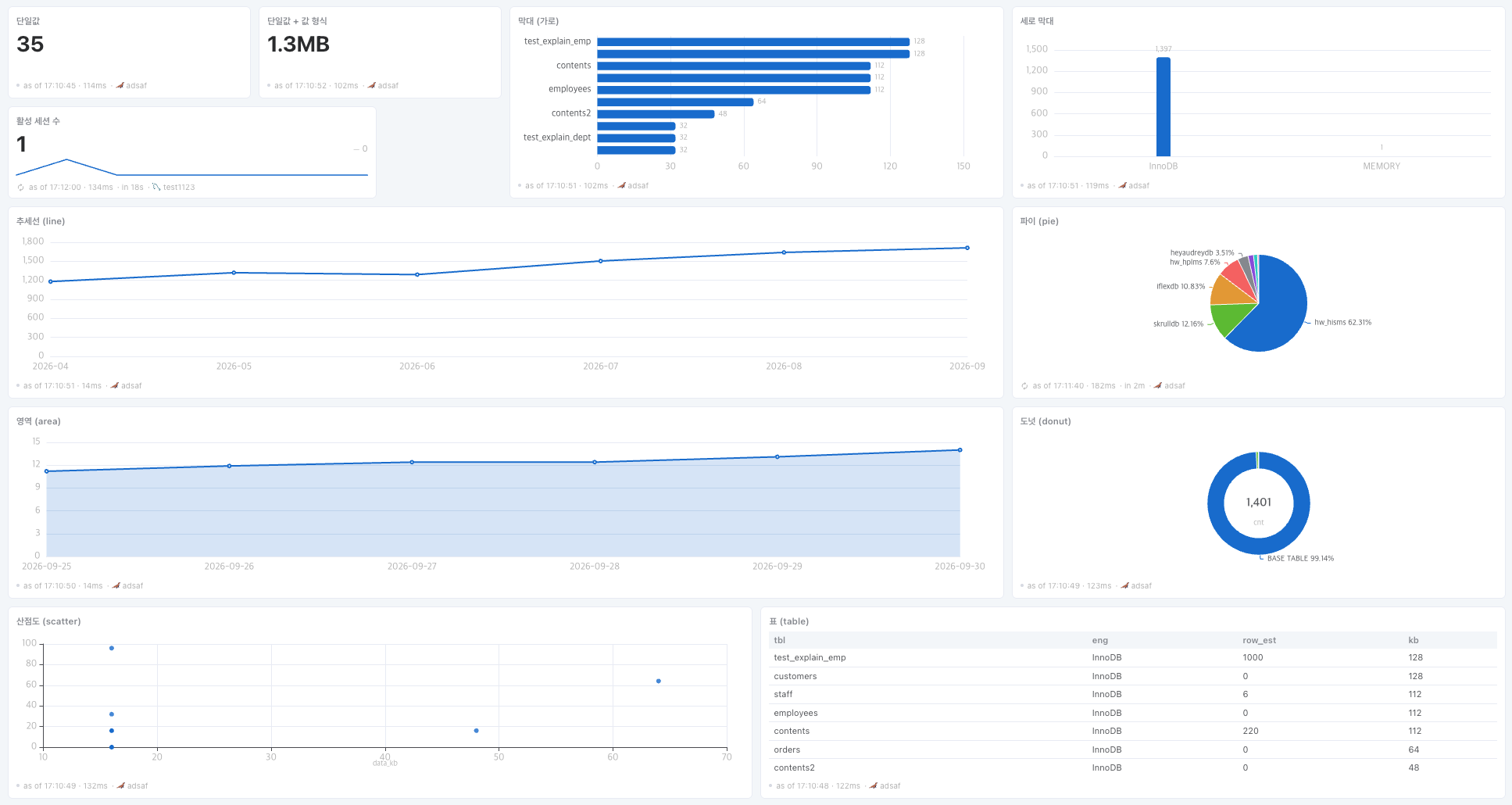The image size is (1512, 805).
Task: Click the MariaDB icon in 산점도 (scatter) footer
Action: tap(121, 786)
